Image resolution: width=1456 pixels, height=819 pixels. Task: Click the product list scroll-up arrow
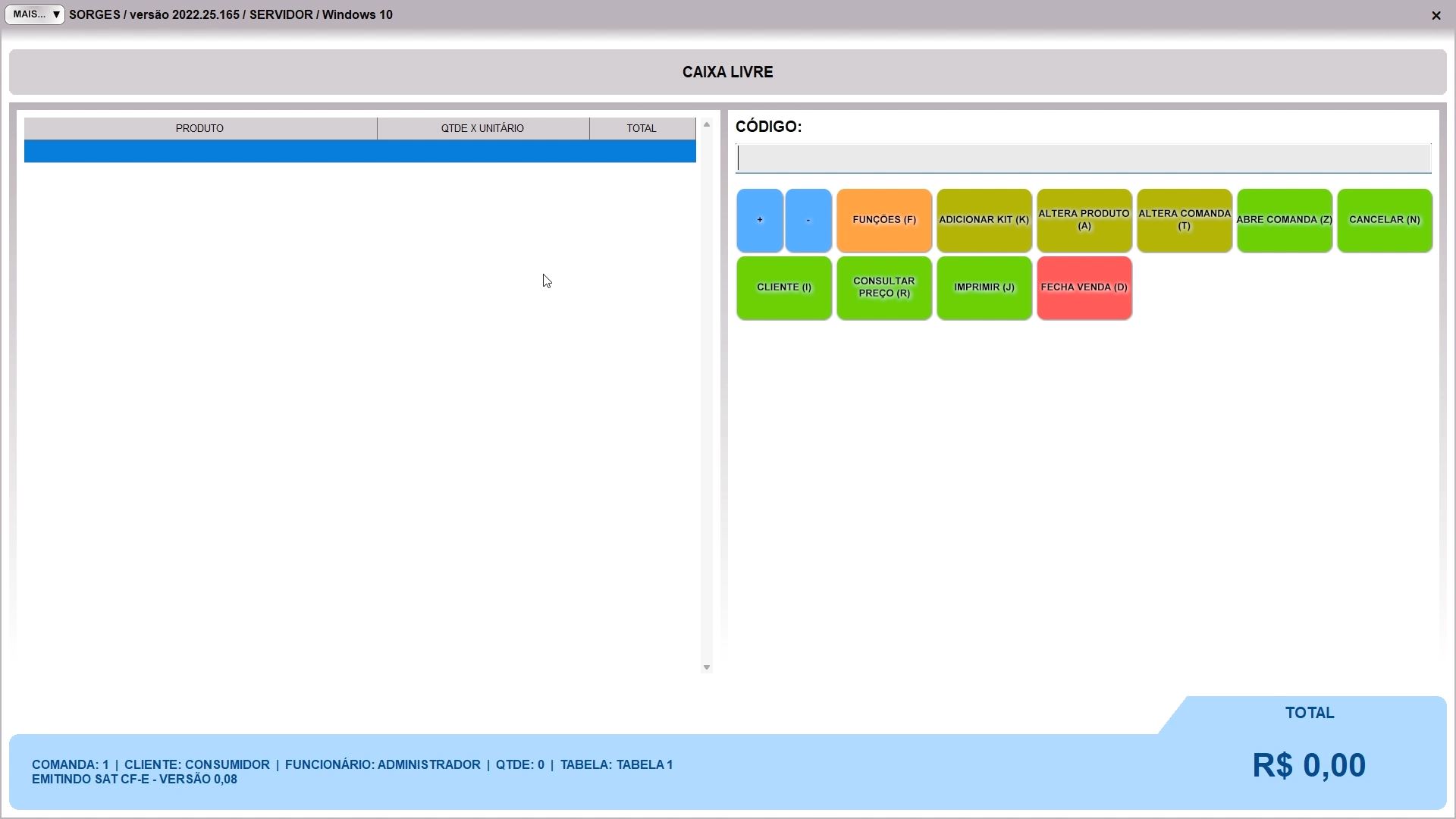(706, 124)
